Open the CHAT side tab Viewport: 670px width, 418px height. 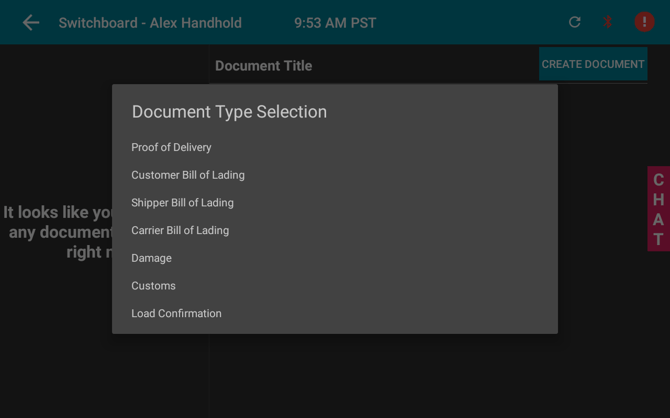point(658,209)
